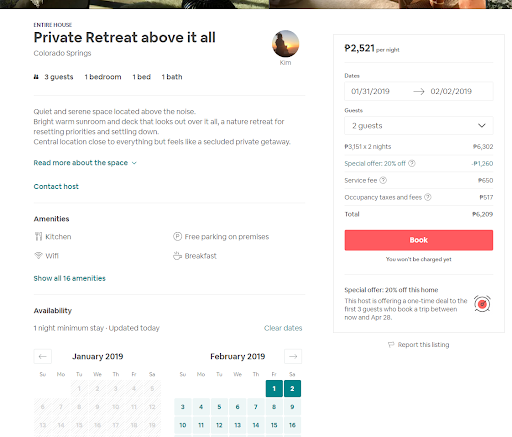The height and width of the screenshot is (437, 512).
Task: Click the Report this listing flag icon
Action: coord(391,345)
